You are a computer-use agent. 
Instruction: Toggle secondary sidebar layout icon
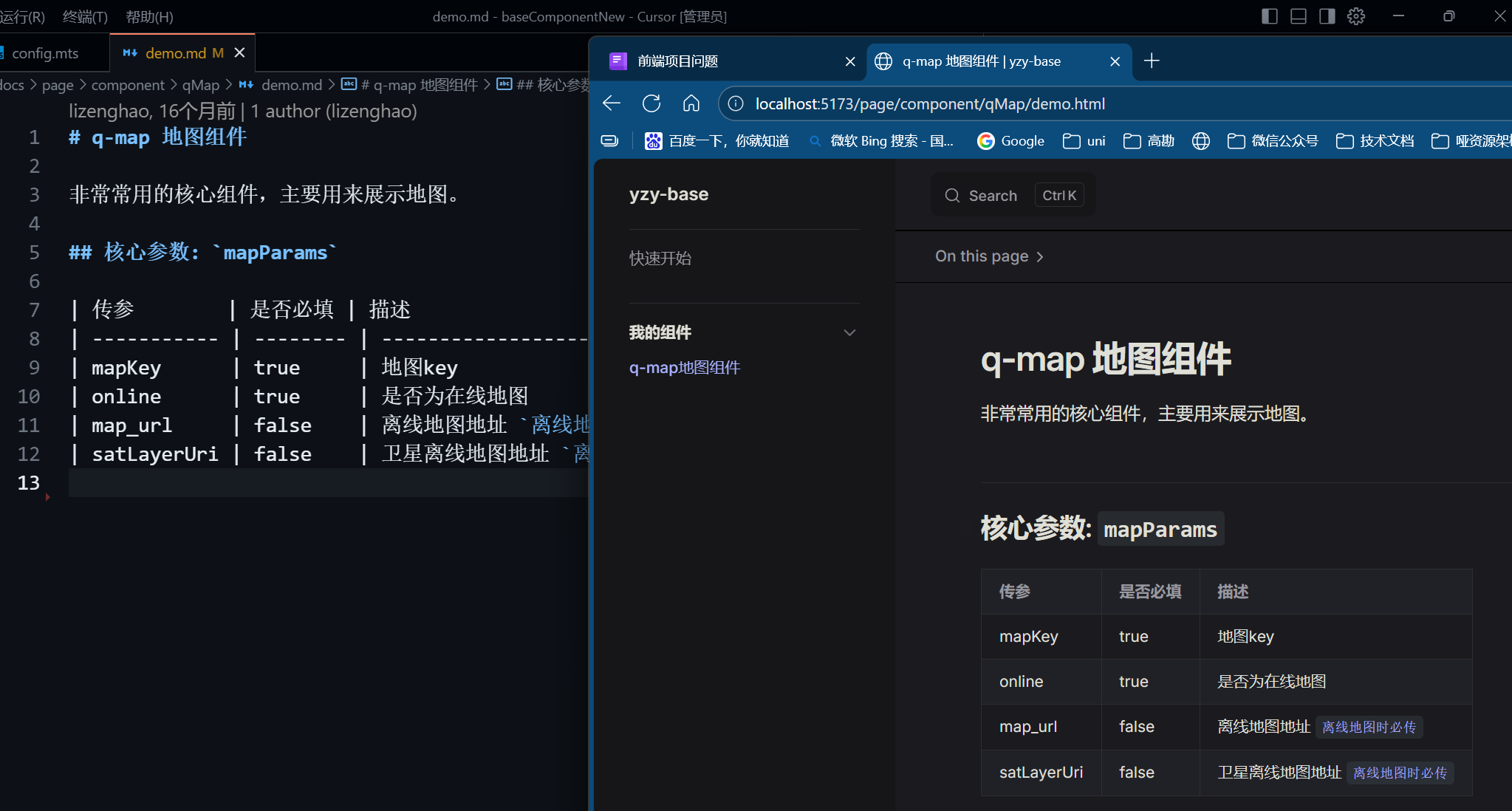1327,16
